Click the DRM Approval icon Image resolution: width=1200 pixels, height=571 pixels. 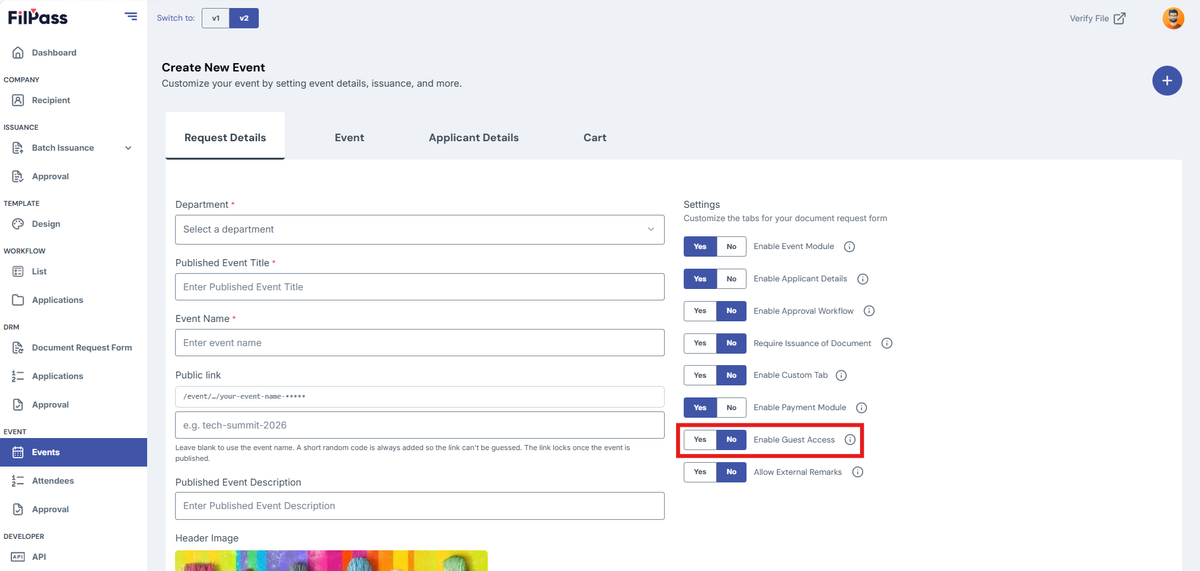click(x=18, y=405)
